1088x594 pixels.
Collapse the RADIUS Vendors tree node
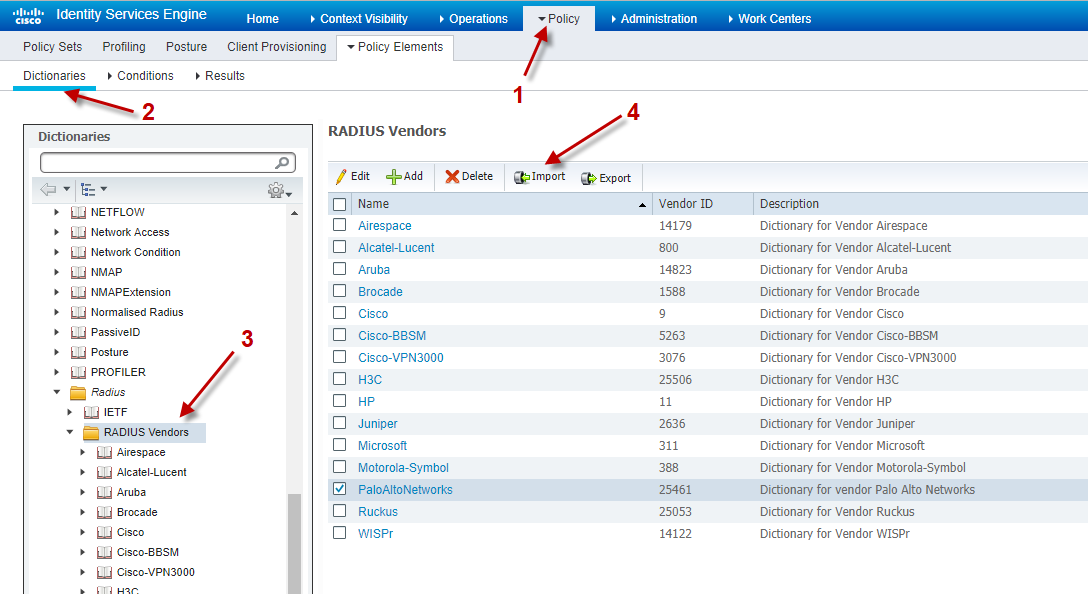click(x=69, y=432)
